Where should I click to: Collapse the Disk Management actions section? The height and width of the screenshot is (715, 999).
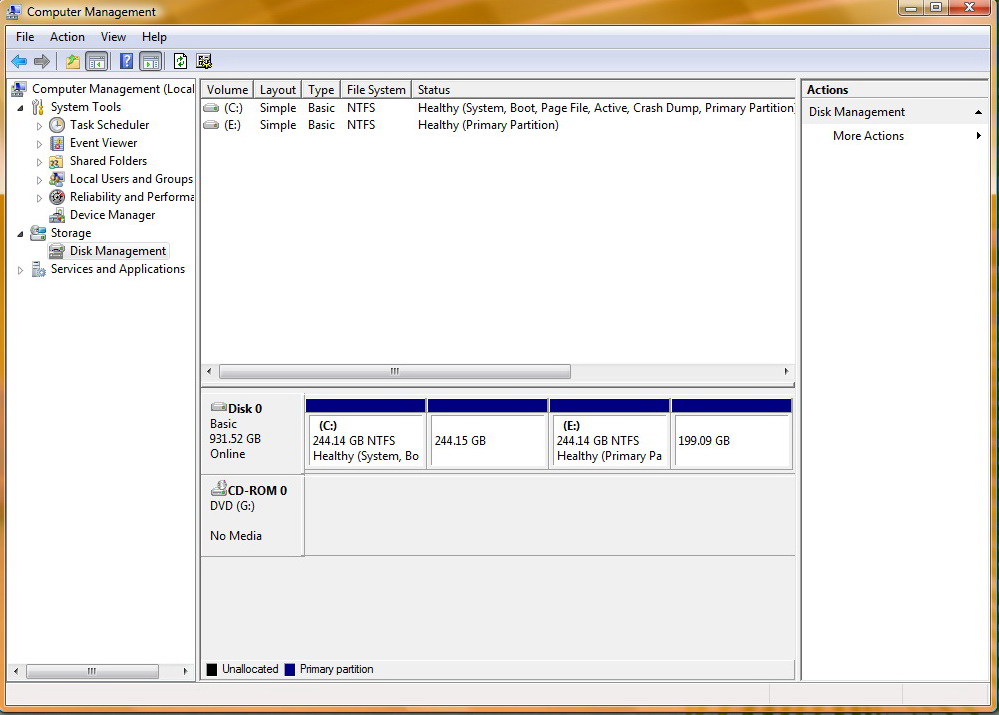(x=978, y=112)
